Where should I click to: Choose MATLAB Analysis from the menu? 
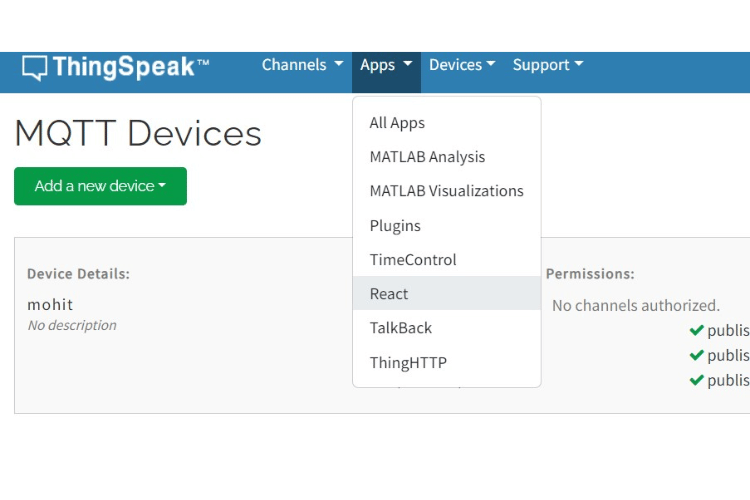[446, 157]
